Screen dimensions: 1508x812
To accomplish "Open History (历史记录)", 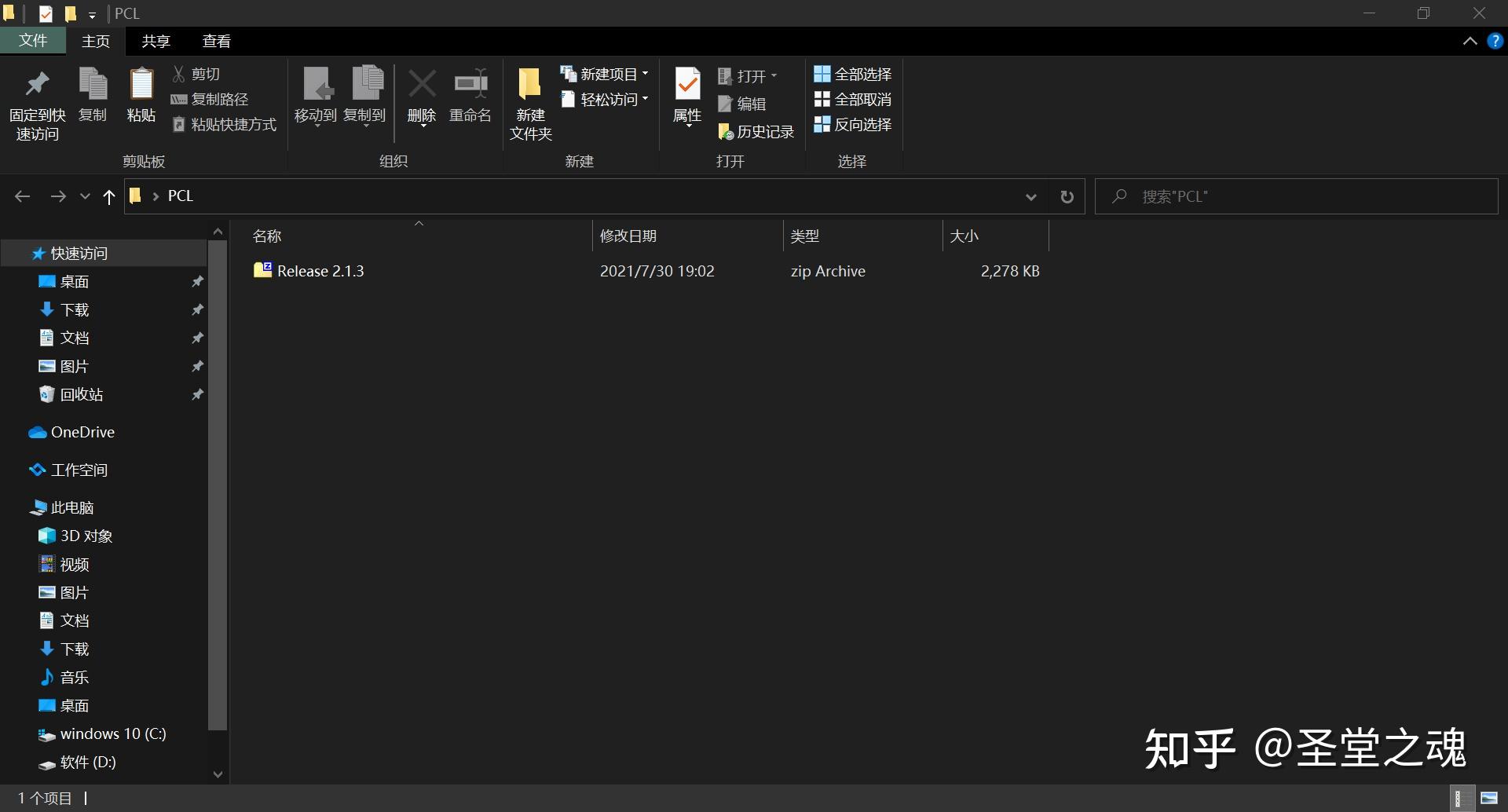I will coord(756,131).
